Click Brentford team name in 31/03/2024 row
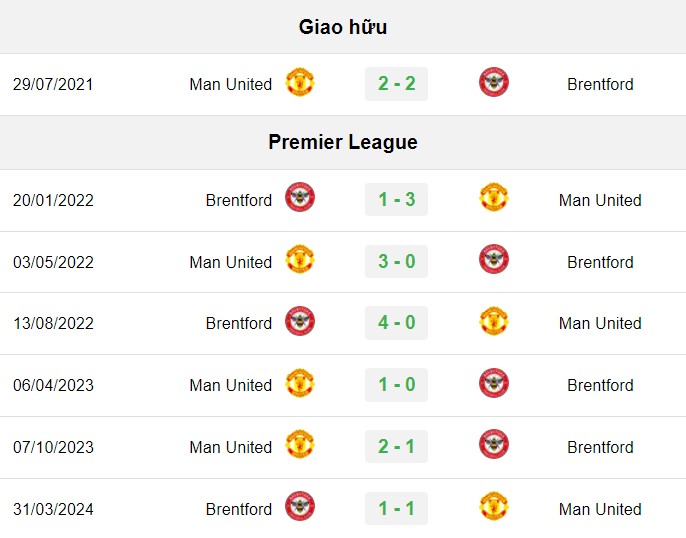This screenshot has height=538, width=686. pyautogui.click(x=239, y=509)
